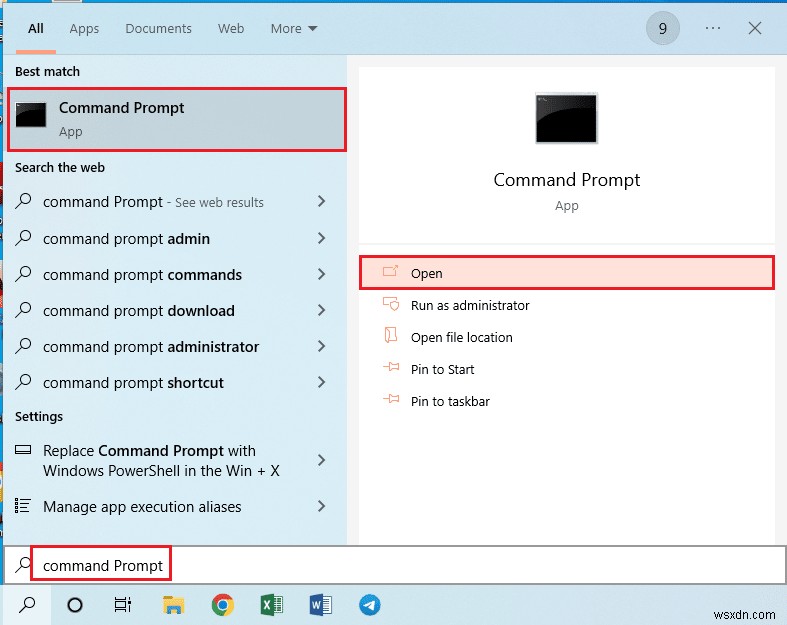
Task: Click the pin icon beside Pin to Start
Action: click(x=391, y=367)
